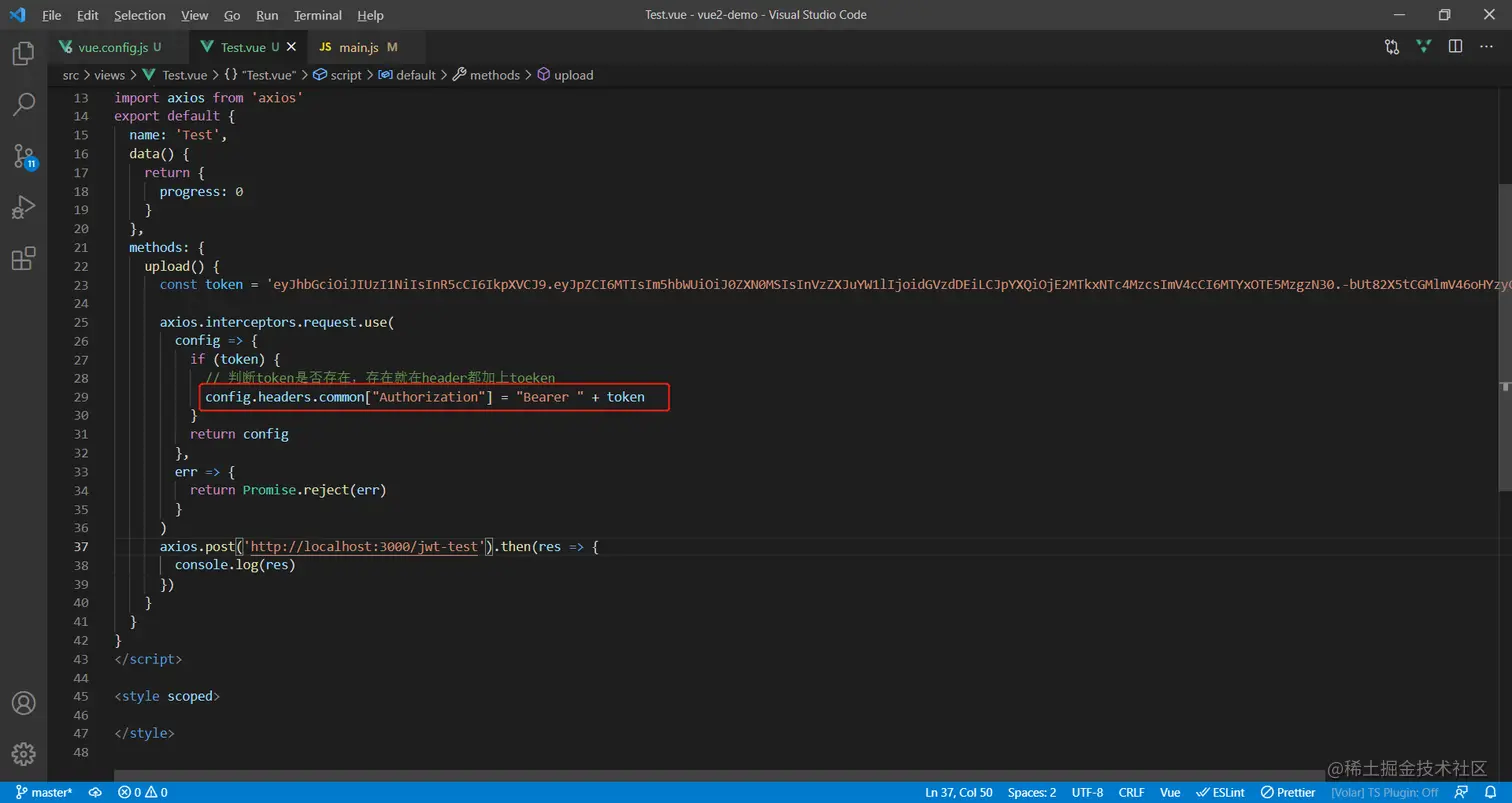
Task: Open the Selection menu
Action: (140, 15)
